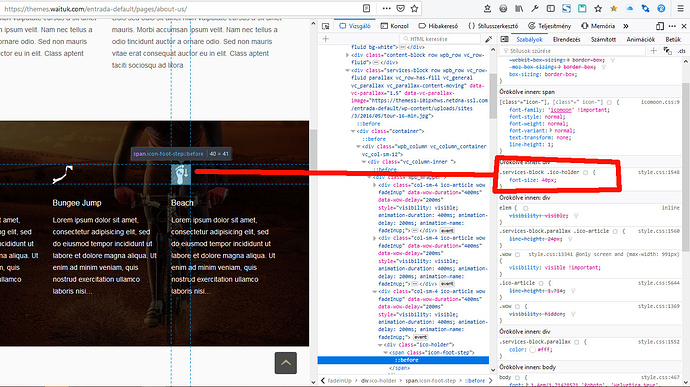Open responsive design mode icon
This screenshot has width=690, height=387.
(x=660, y=26)
